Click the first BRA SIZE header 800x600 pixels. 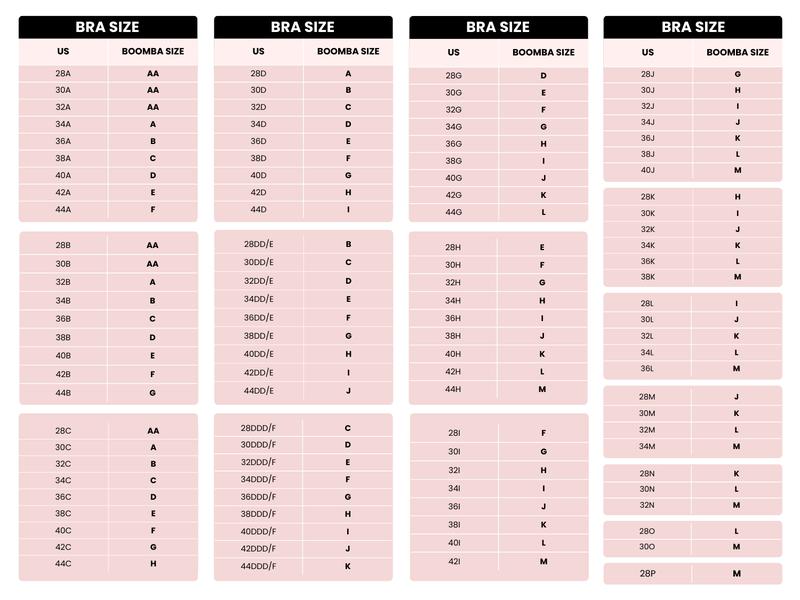point(108,27)
